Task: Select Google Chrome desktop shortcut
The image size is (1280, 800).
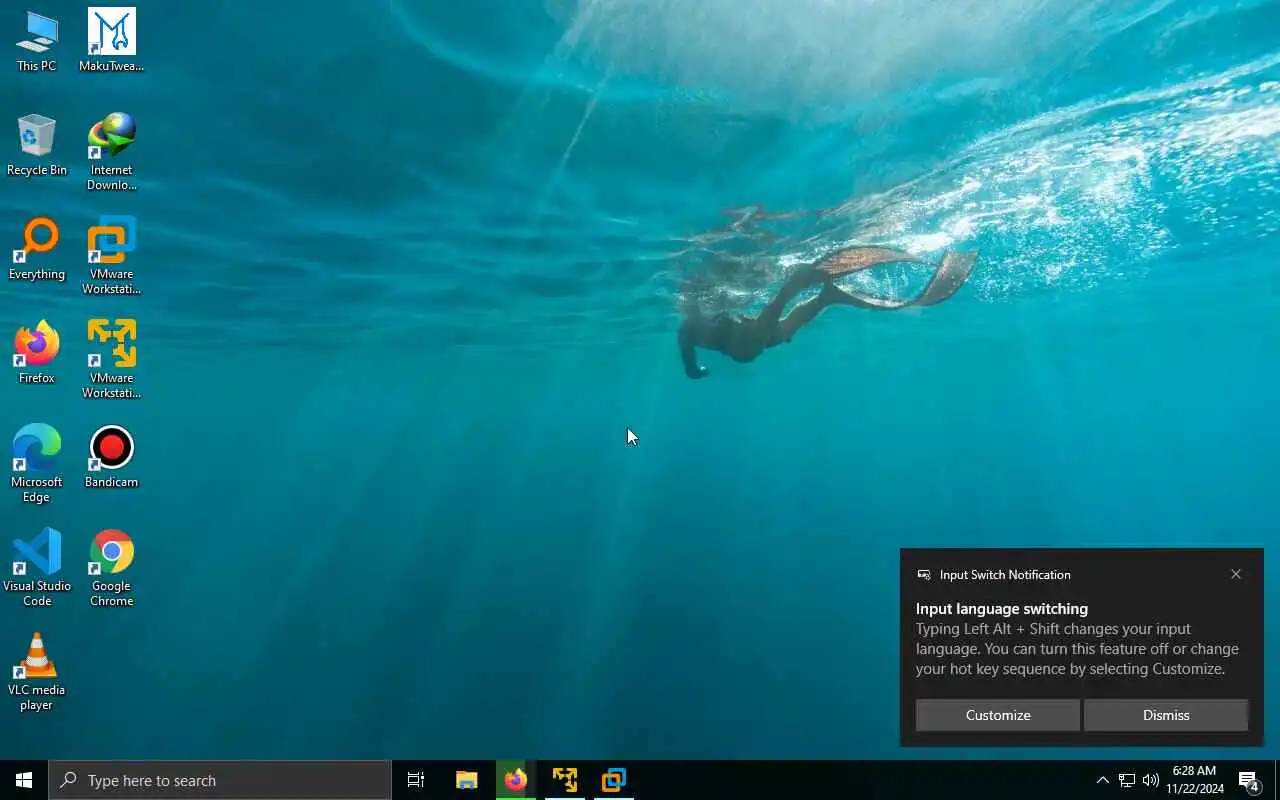Action: (x=111, y=568)
